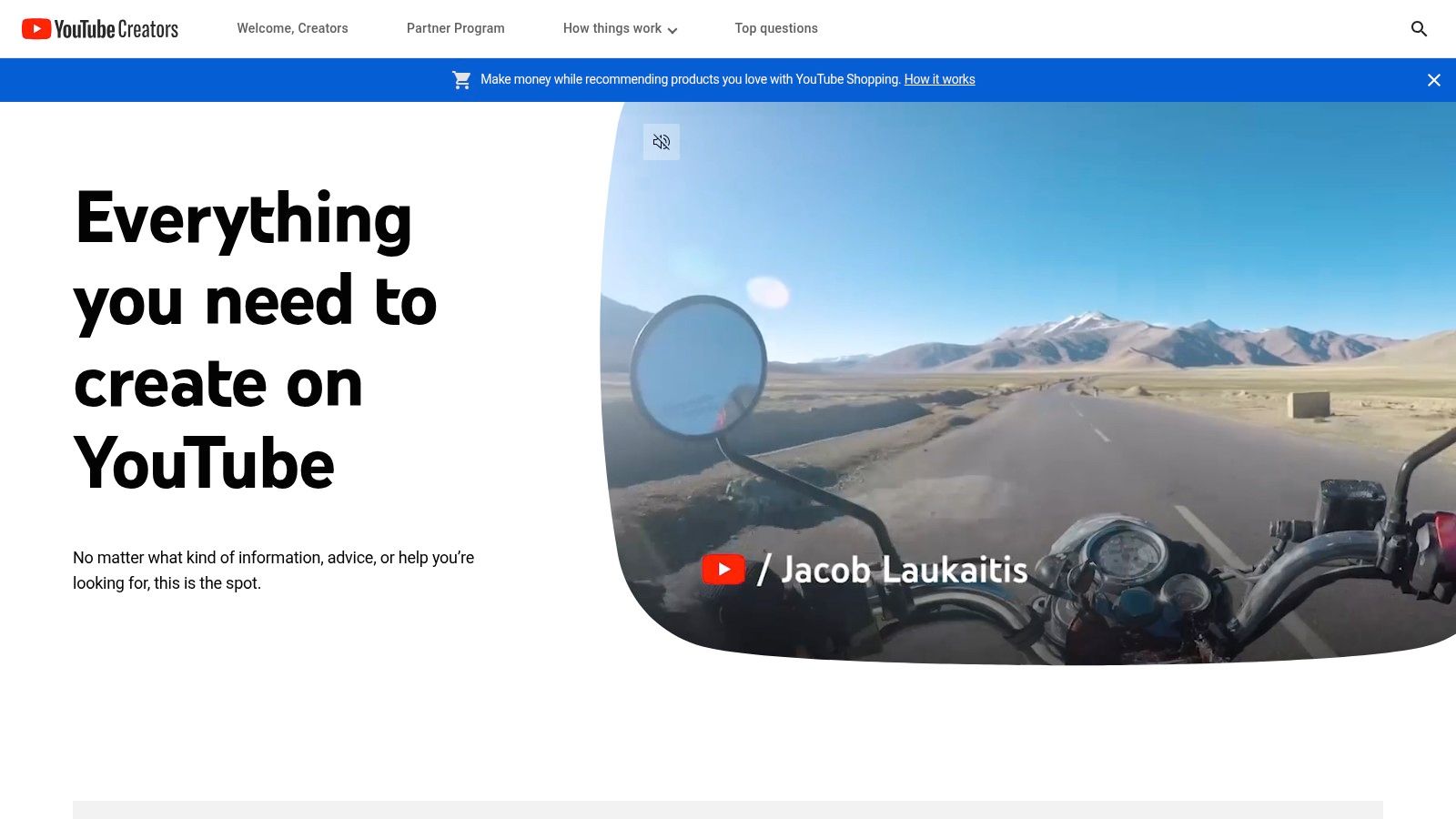The height and width of the screenshot is (819, 1456).
Task: Open the chevron next to How things work
Action: click(673, 30)
